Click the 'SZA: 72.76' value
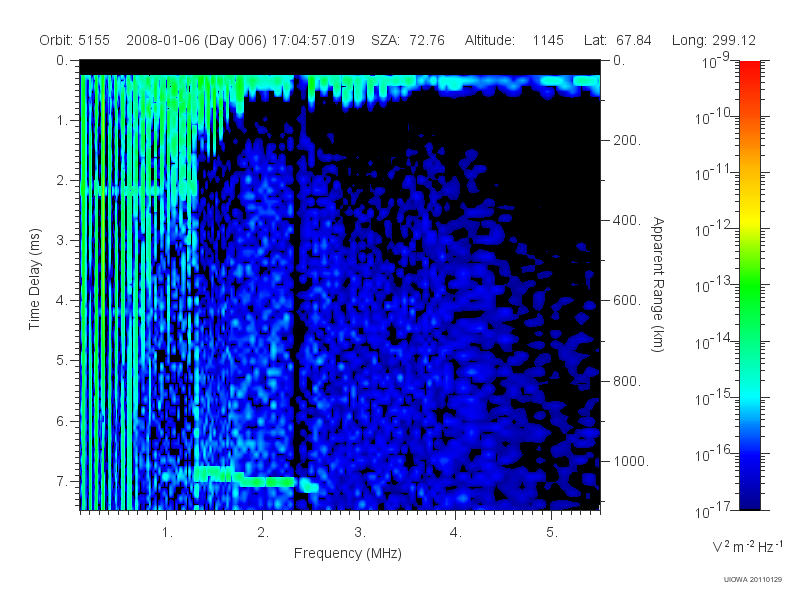 408,40
